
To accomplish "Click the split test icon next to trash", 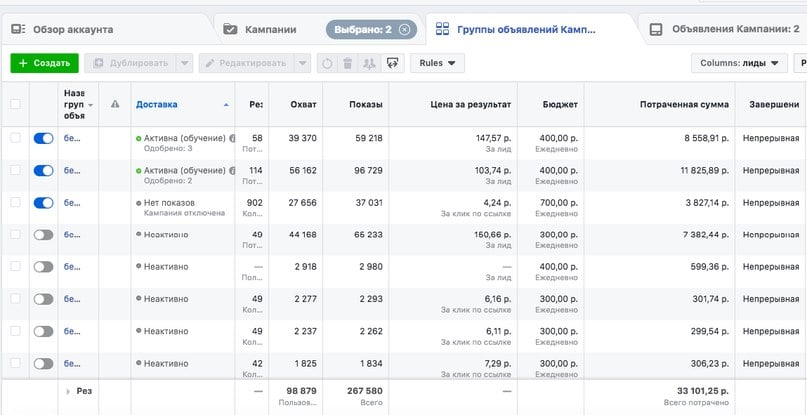I will pyautogui.click(x=368, y=63).
